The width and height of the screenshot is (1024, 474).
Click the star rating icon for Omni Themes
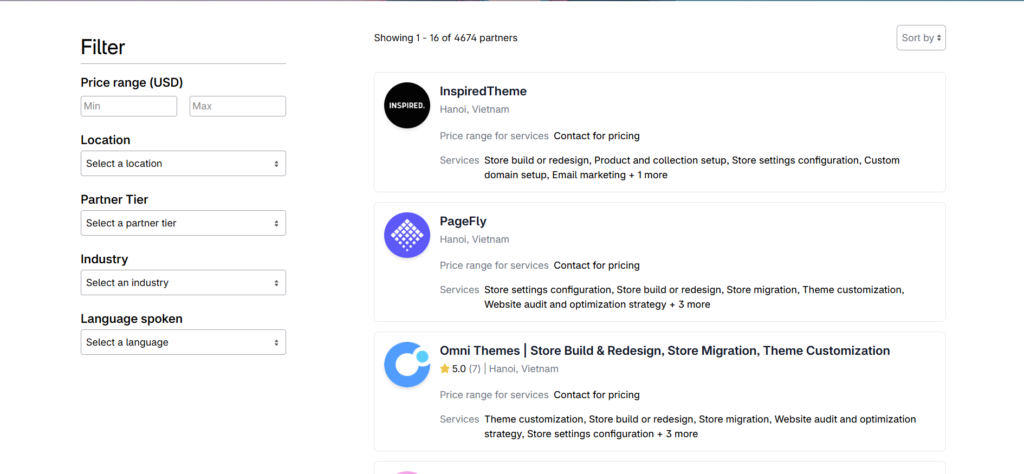(445, 369)
